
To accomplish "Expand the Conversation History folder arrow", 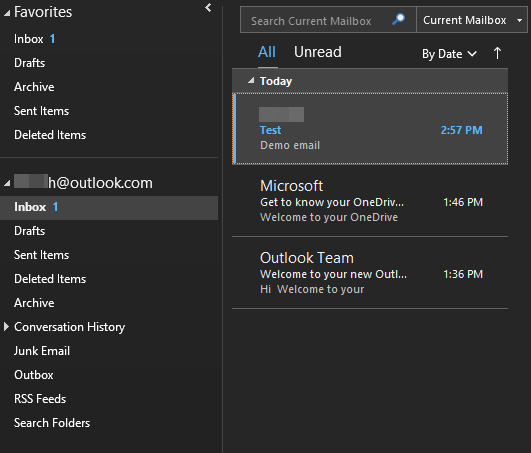I will [6, 327].
